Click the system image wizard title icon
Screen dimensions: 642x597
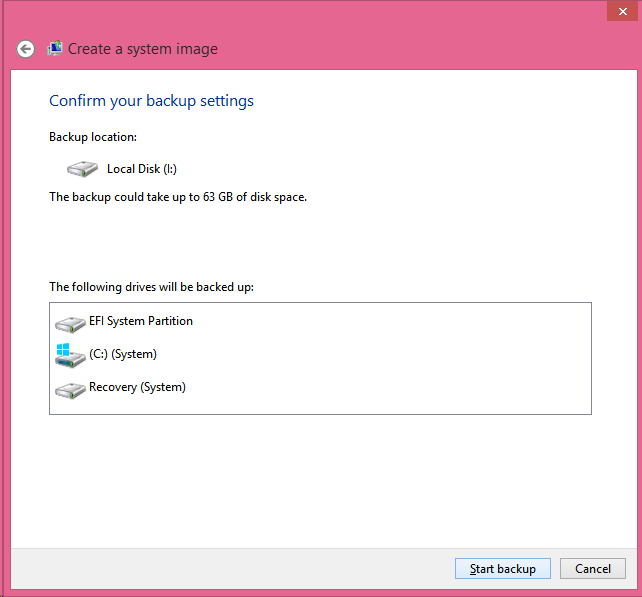pyautogui.click(x=55, y=48)
